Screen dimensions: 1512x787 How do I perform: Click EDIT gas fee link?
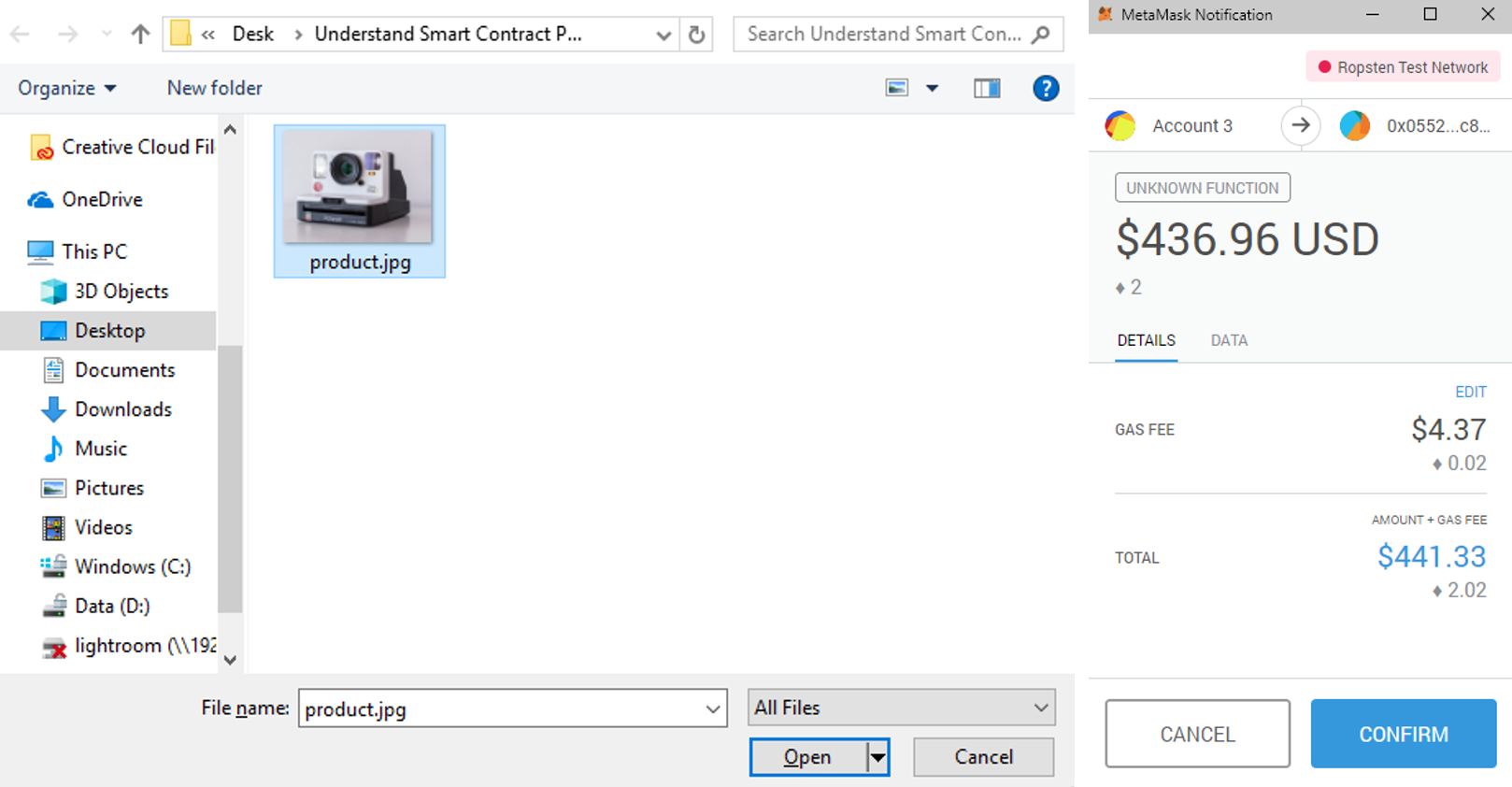coord(1470,392)
